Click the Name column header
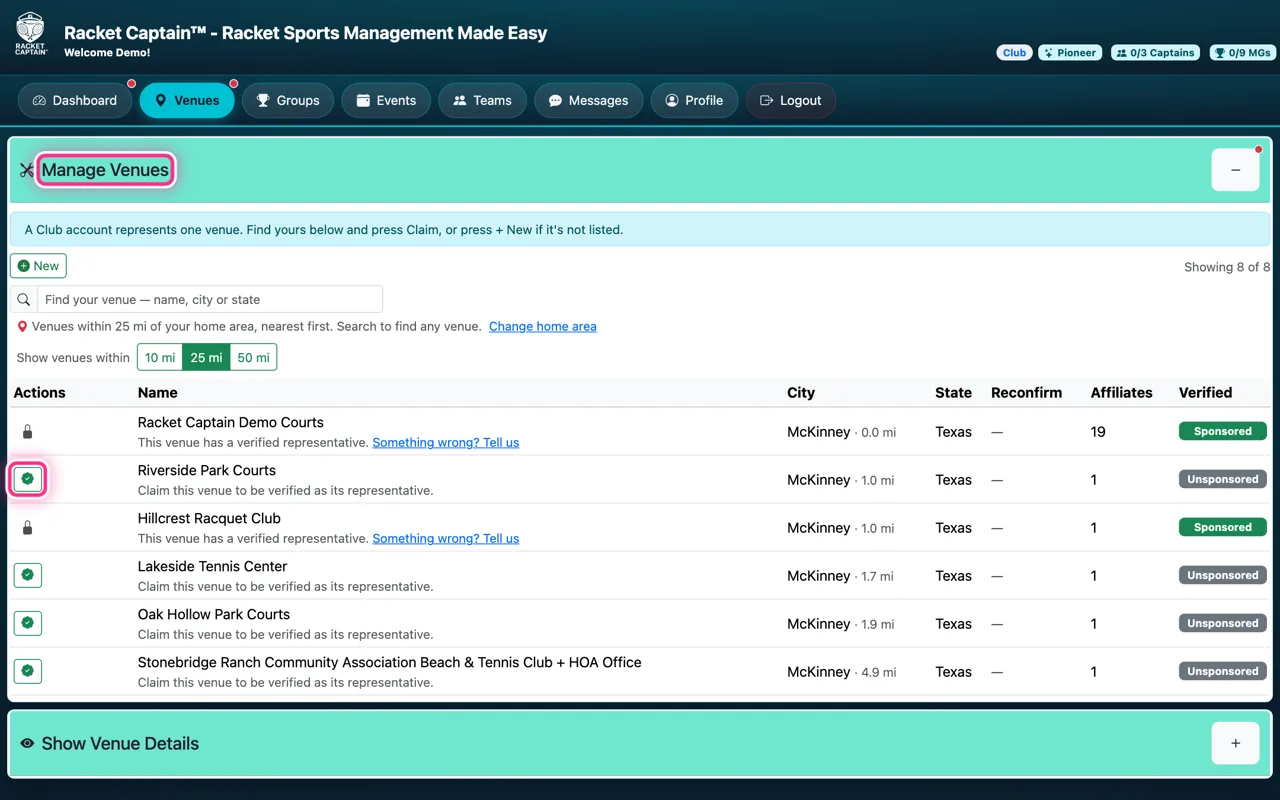 [158, 393]
